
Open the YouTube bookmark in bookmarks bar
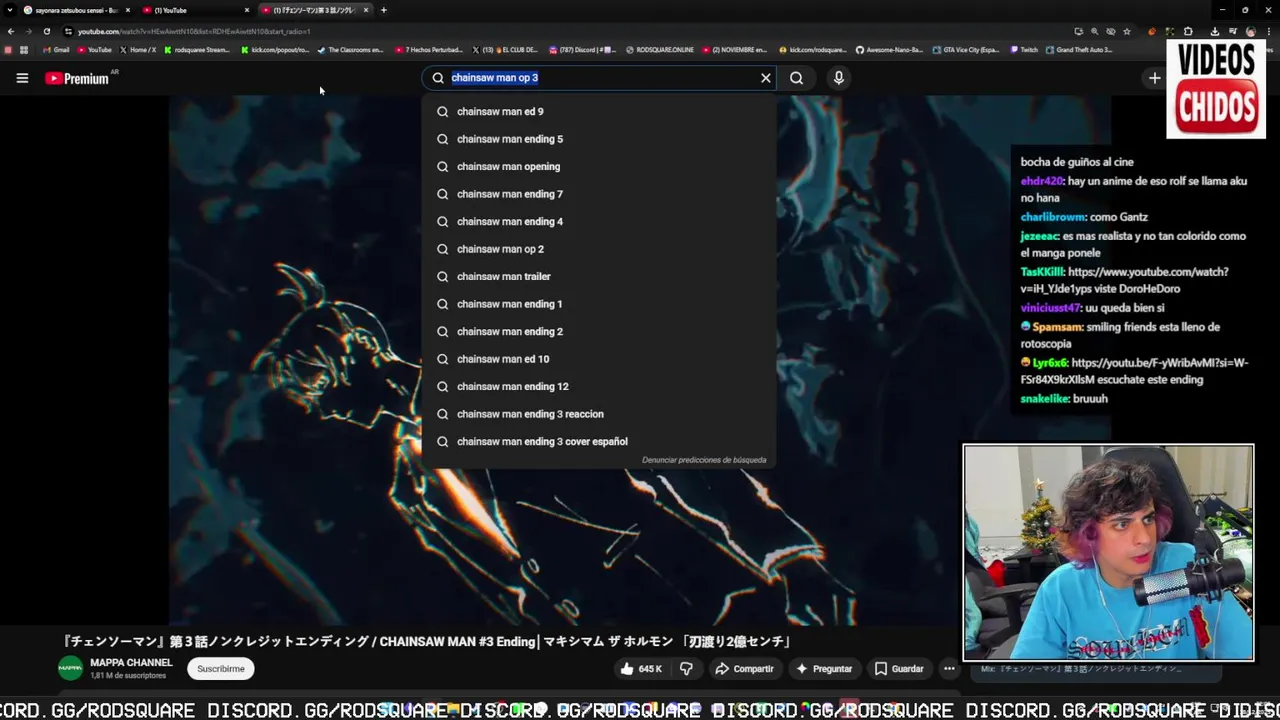[x=95, y=50]
